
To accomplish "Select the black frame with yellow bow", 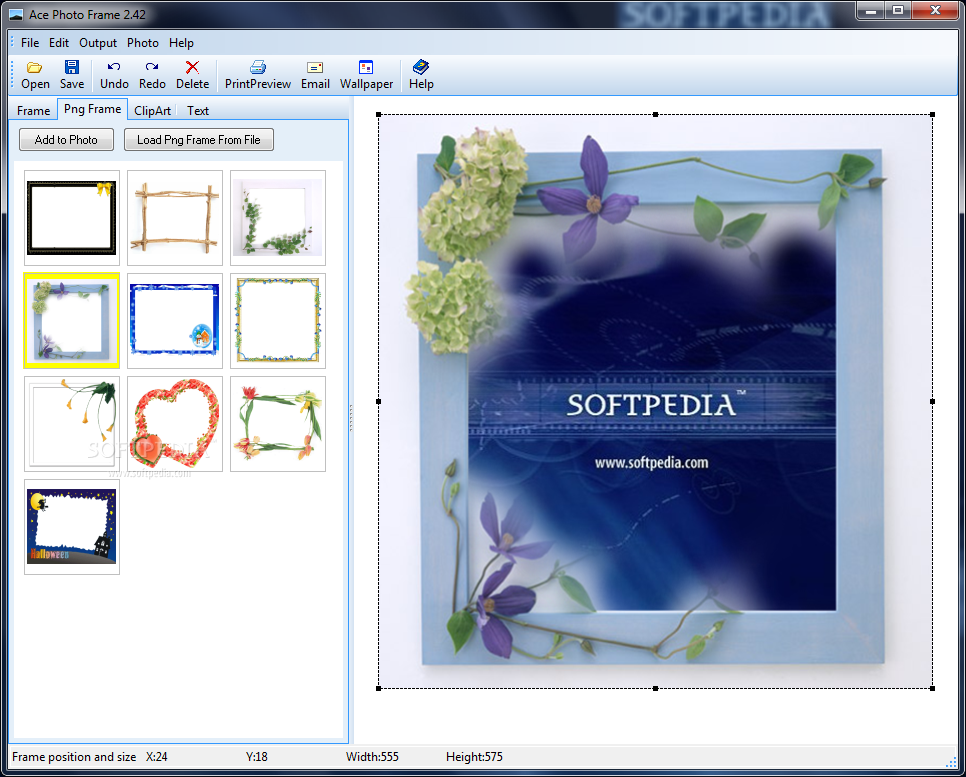I will (71, 218).
